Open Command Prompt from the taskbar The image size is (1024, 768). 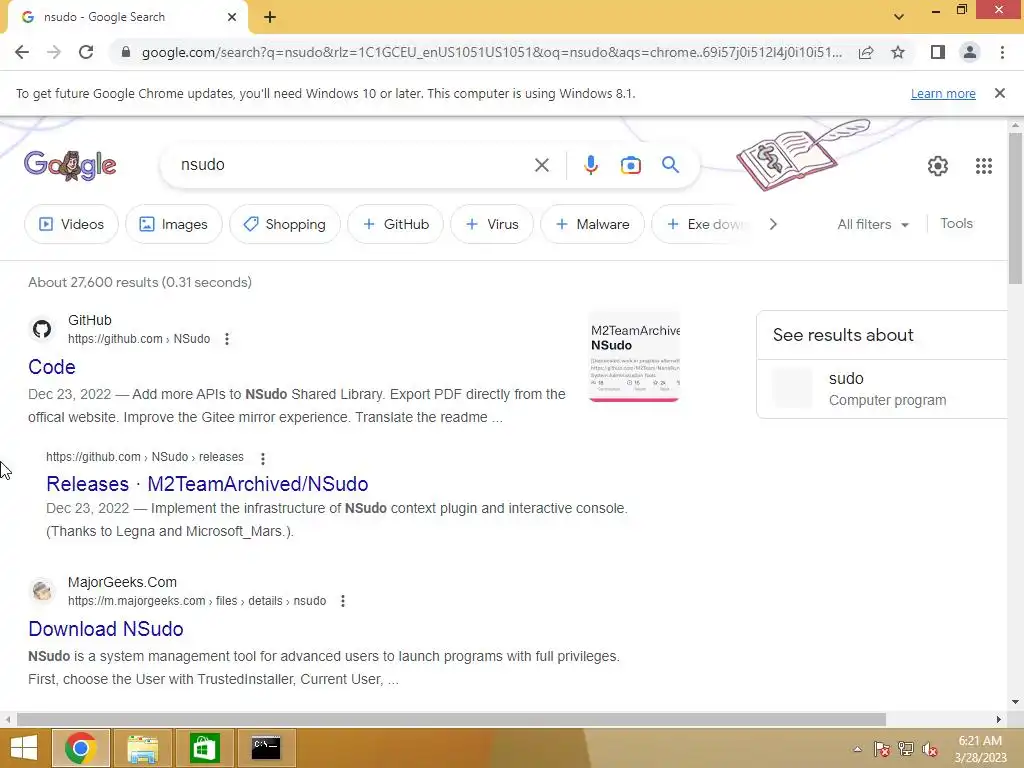click(x=266, y=748)
